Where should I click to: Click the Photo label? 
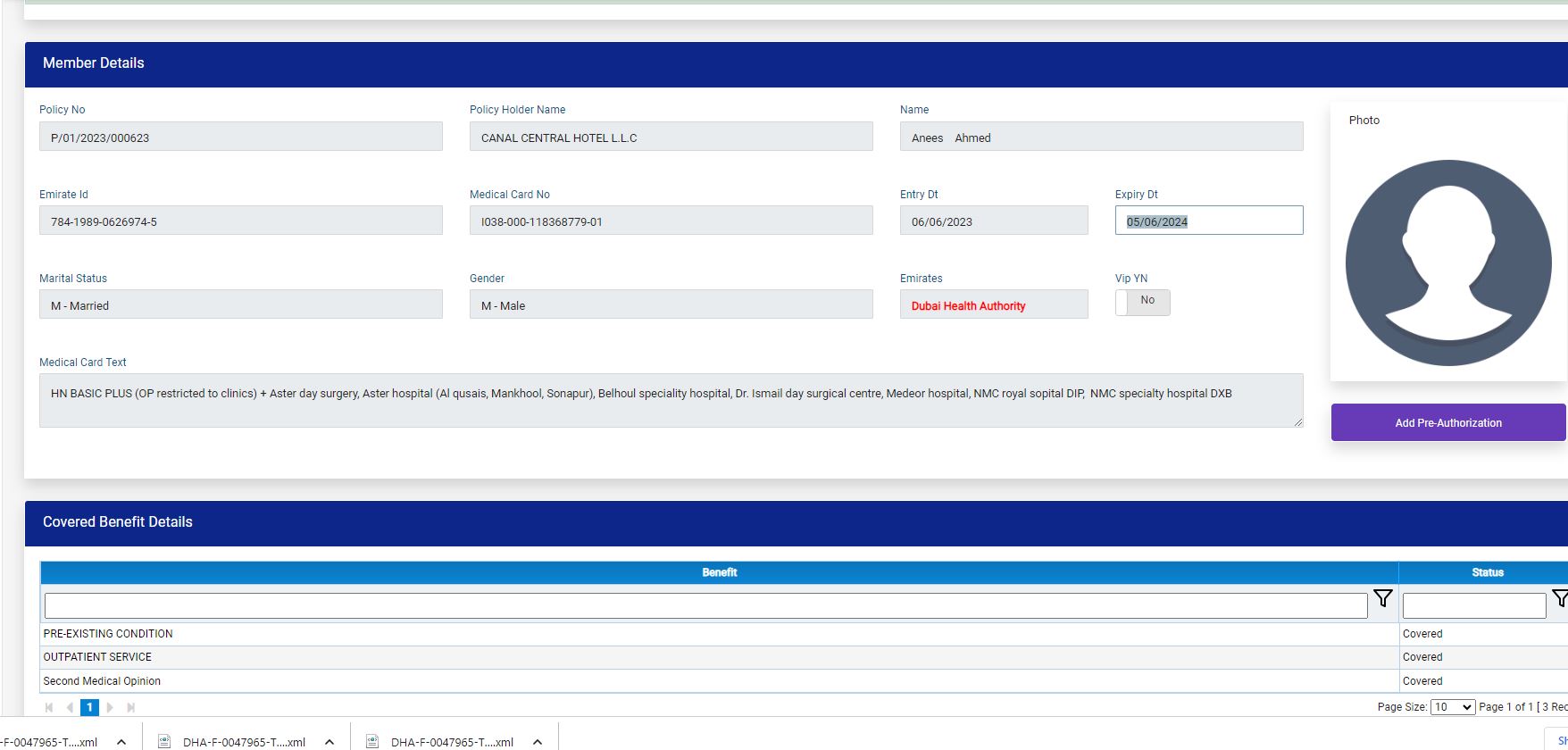point(1364,120)
